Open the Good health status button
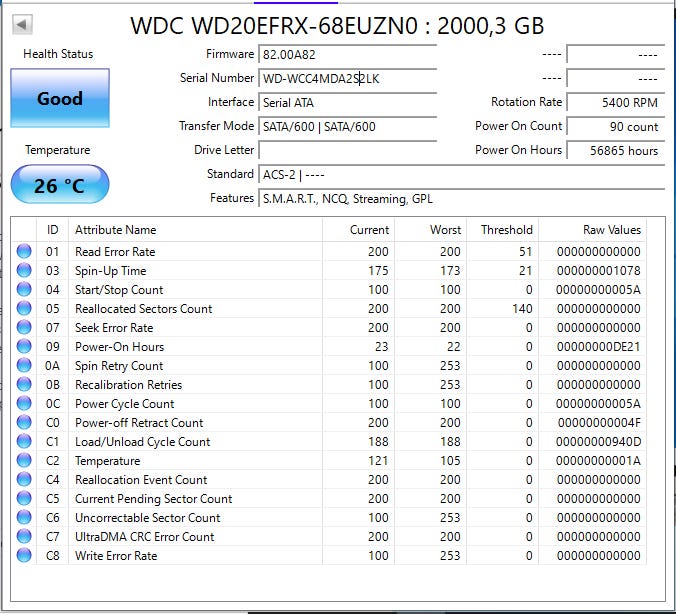Viewport: 676px width, 614px height. point(60,98)
